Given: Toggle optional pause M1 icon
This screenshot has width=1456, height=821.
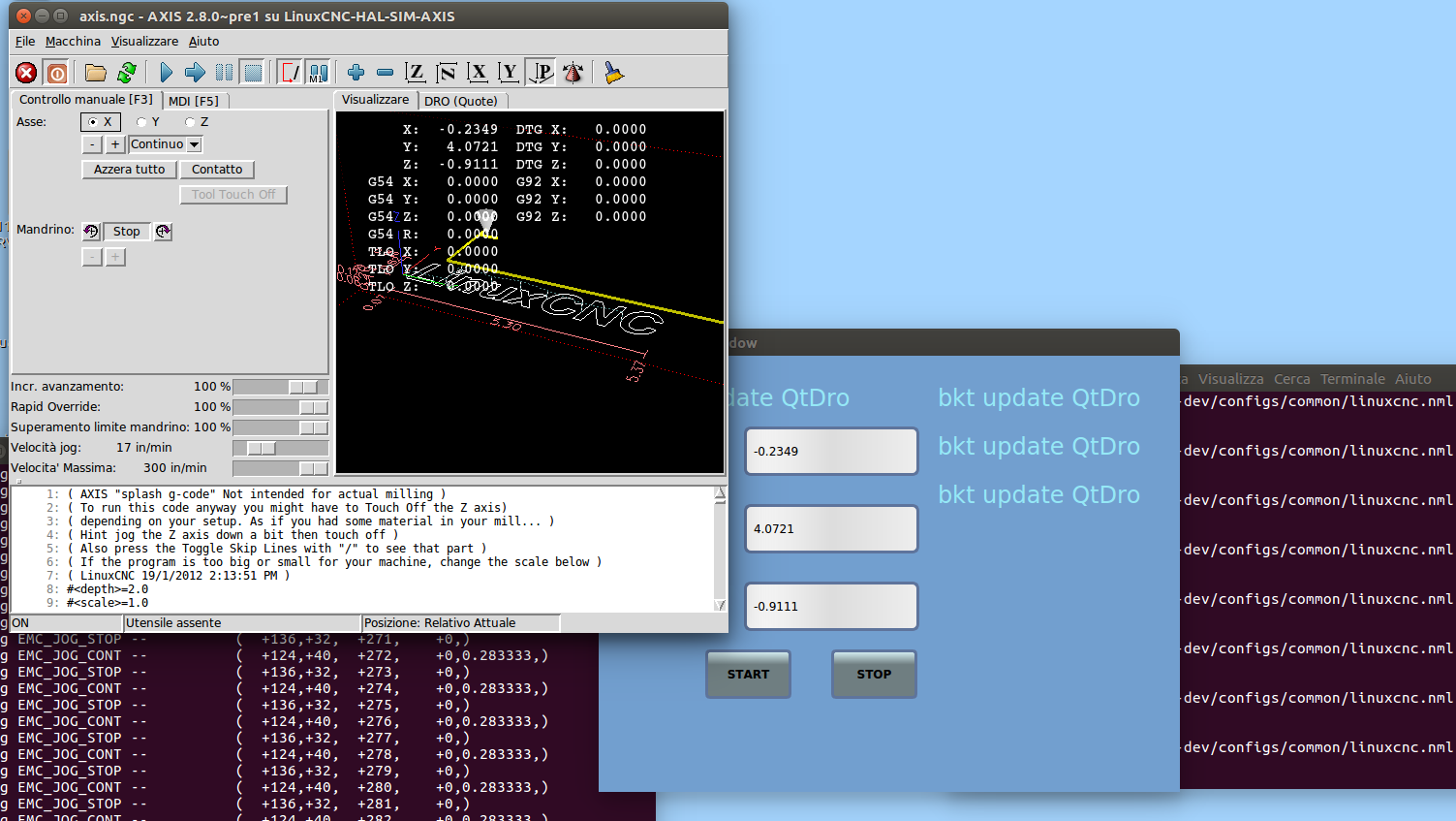Looking at the screenshot, I should click(x=319, y=73).
